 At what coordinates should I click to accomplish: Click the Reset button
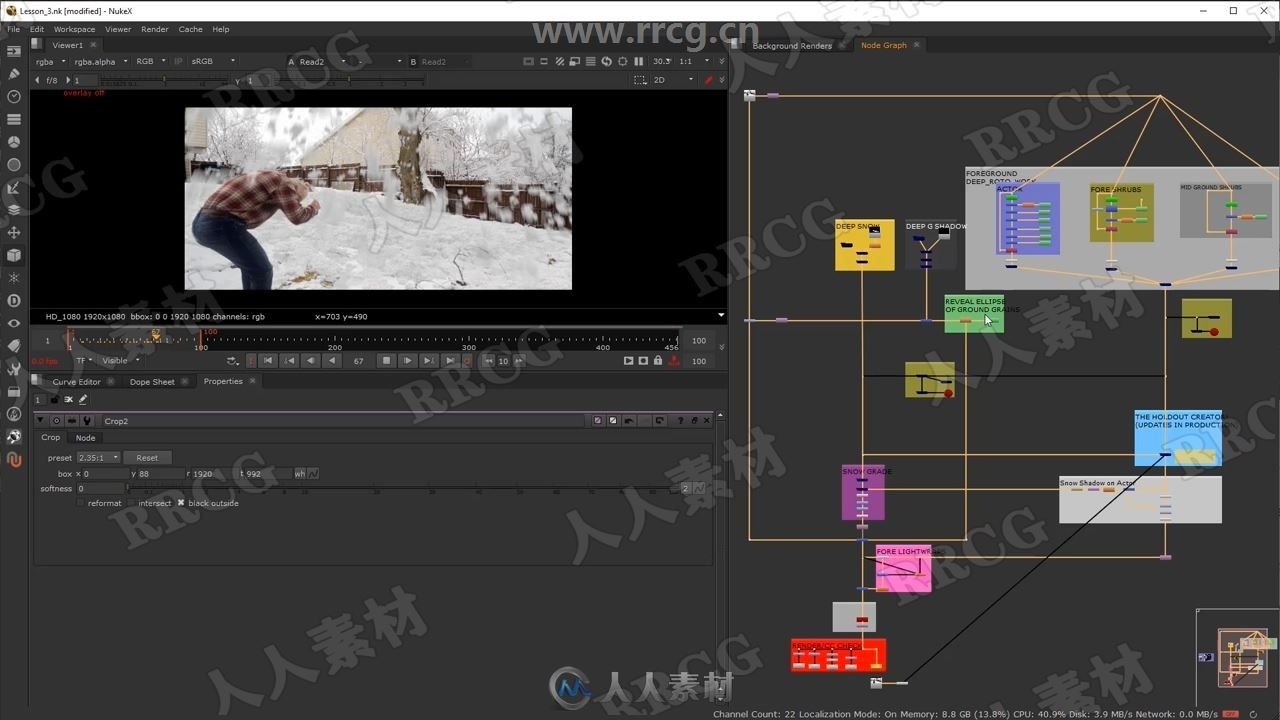(x=147, y=458)
